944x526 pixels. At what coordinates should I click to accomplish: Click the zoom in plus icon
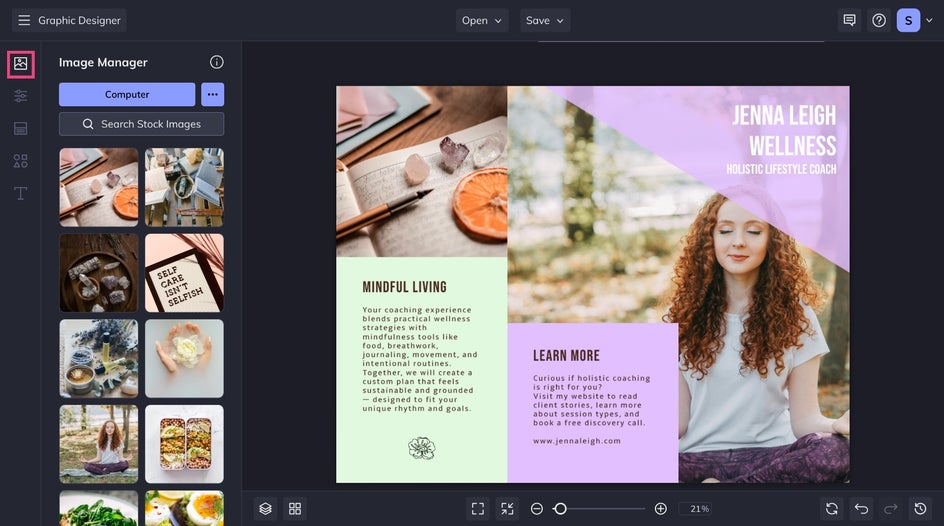660,509
